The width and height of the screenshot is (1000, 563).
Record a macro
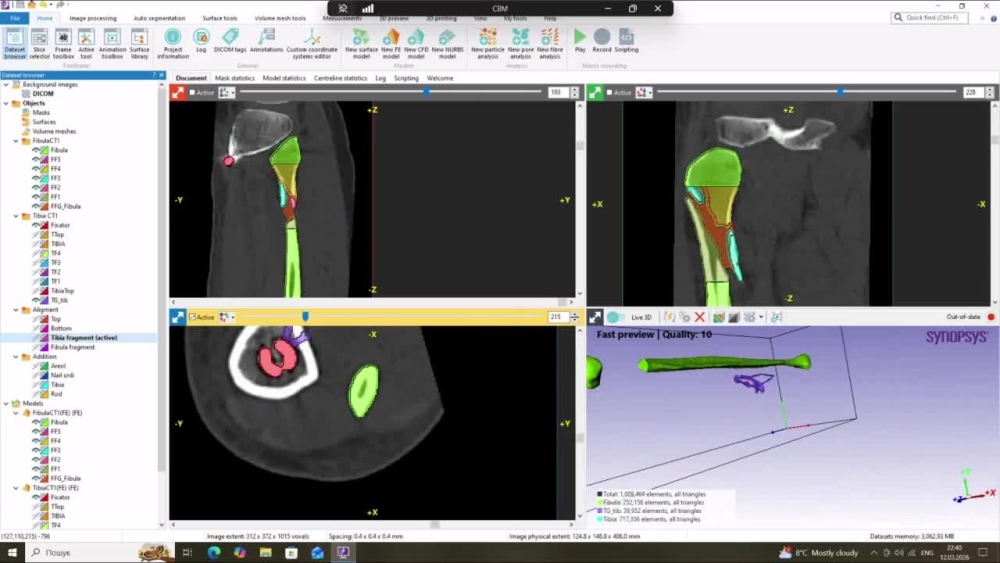pyautogui.click(x=601, y=40)
